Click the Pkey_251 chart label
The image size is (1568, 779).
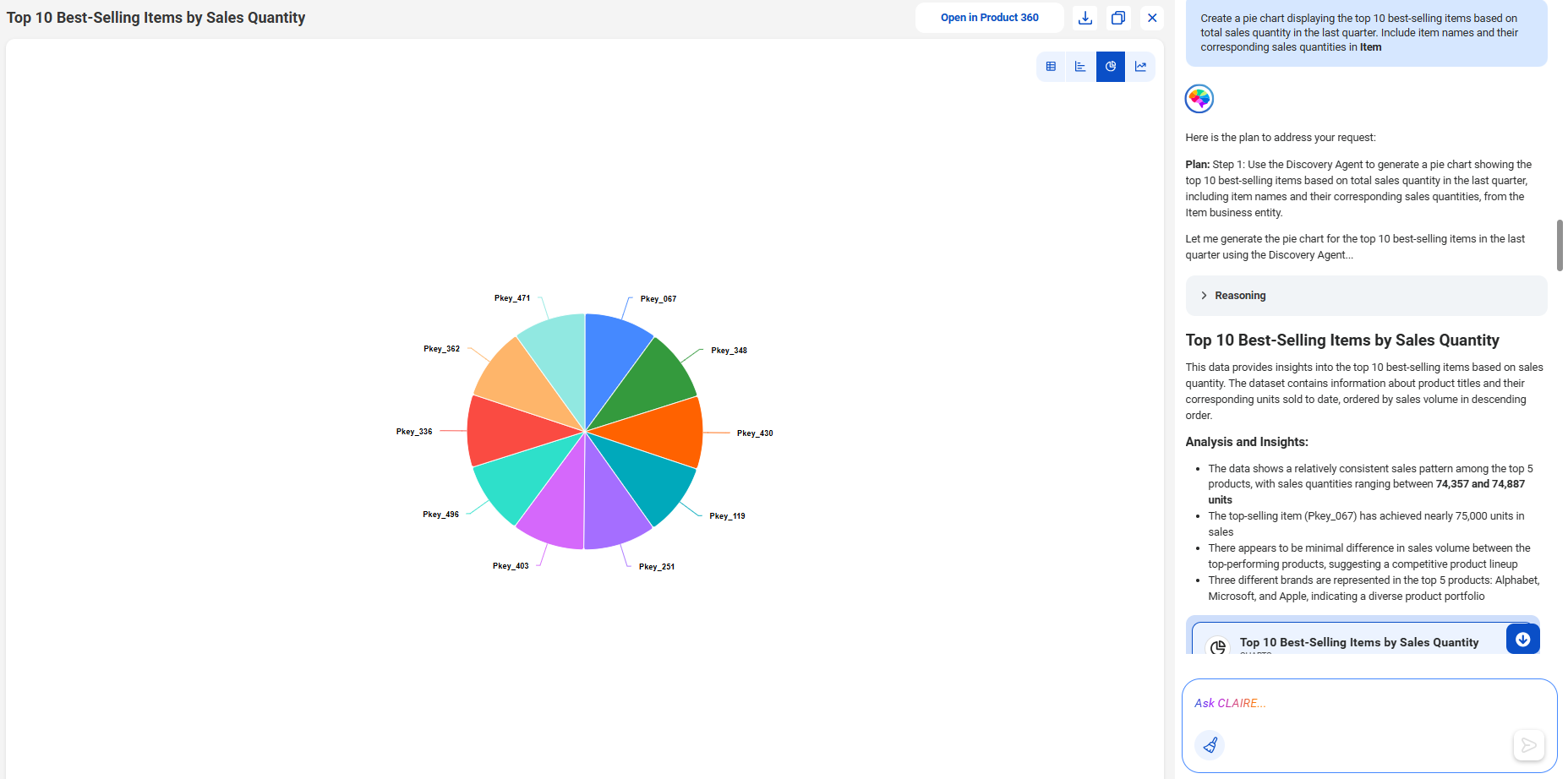coord(657,567)
